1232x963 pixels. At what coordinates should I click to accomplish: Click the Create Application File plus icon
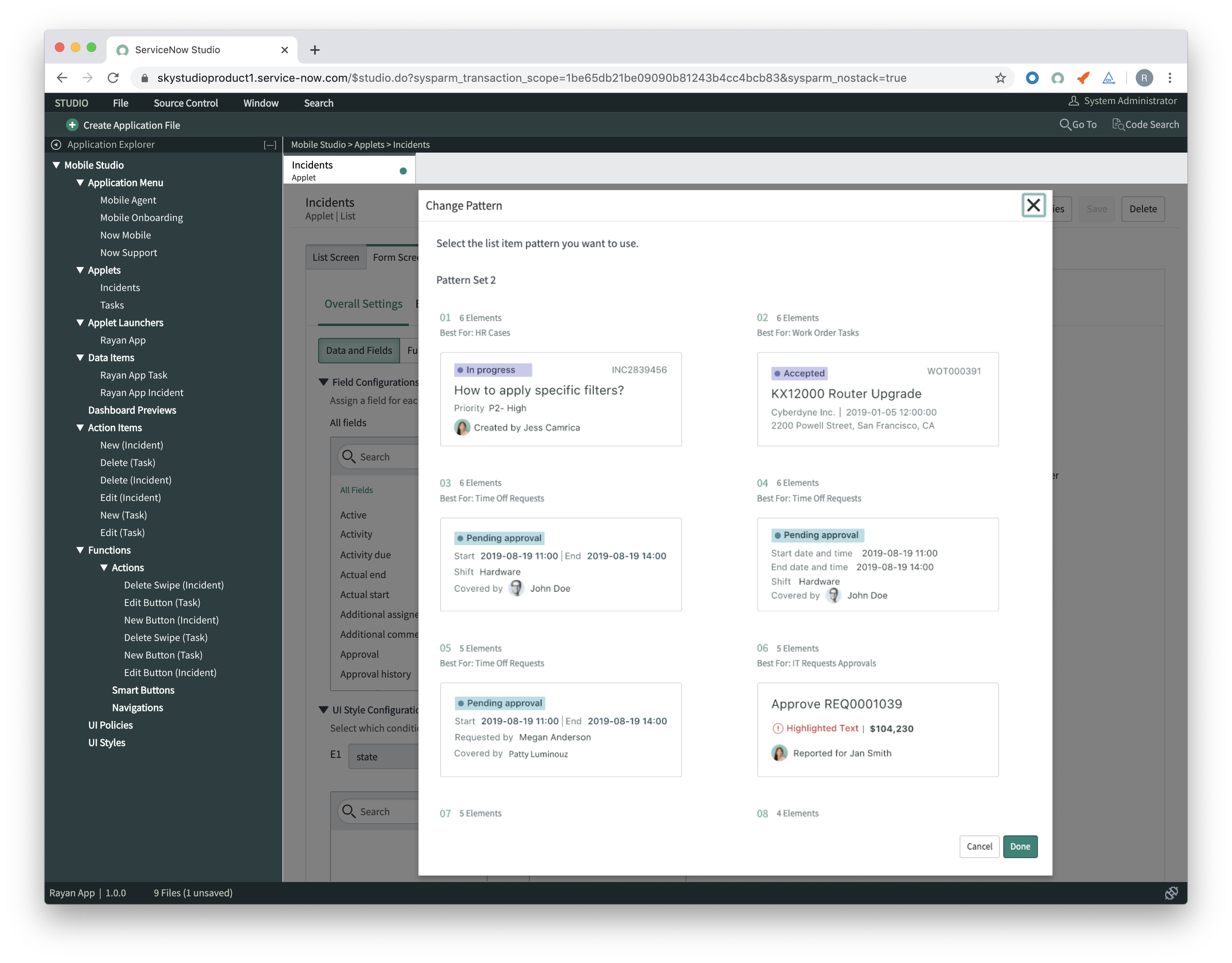coord(72,125)
